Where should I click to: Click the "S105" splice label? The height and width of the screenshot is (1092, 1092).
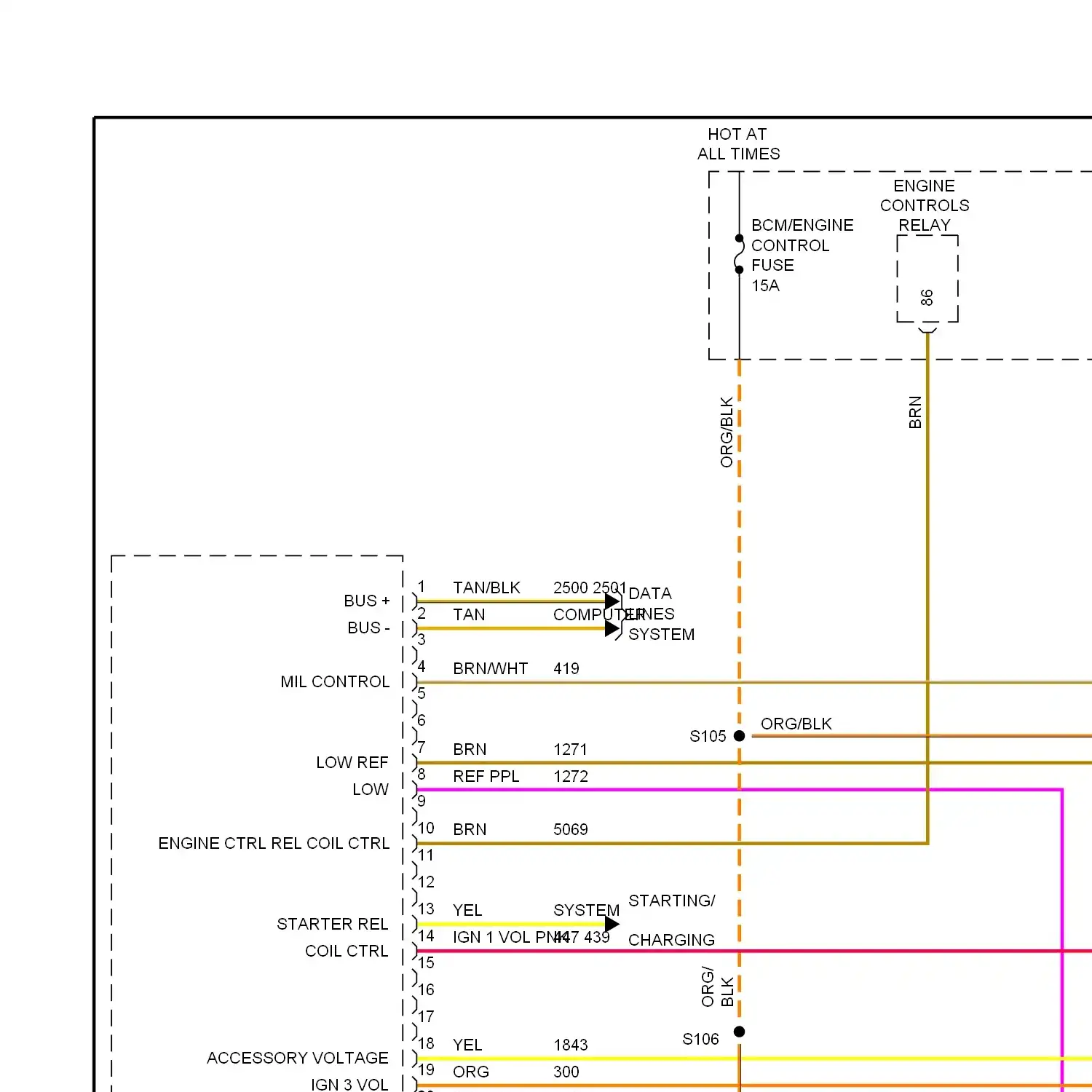(x=708, y=736)
